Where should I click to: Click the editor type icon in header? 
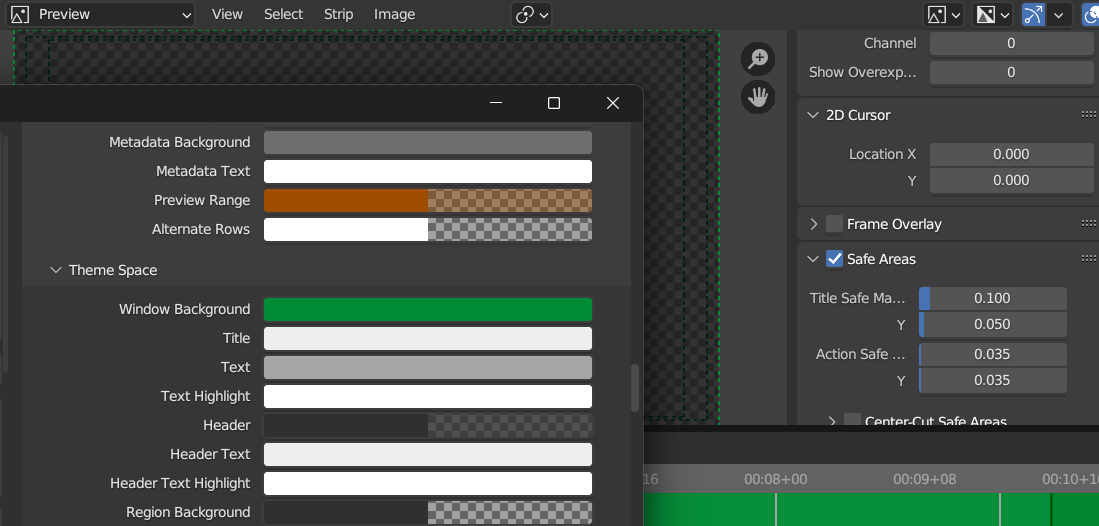click(20, 14)
